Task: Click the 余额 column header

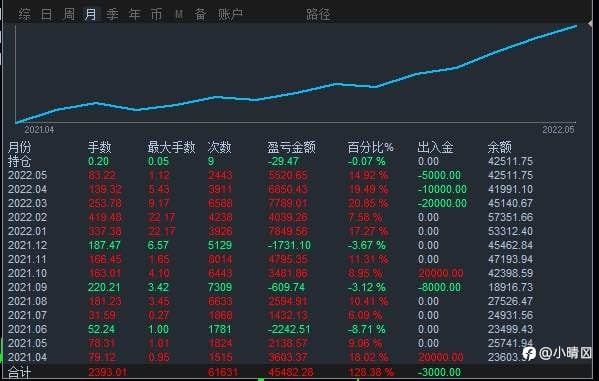Action: tap(499, 147)
